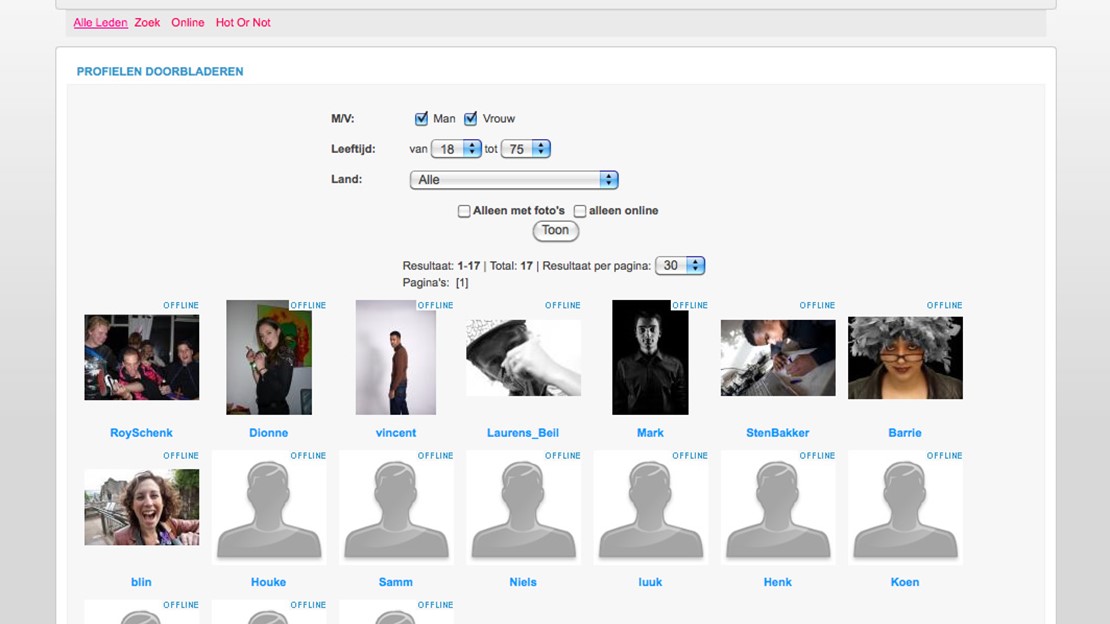Viewport: 1110px width, 624px height.
Task: Go to the Zoek tab
Action: (147, 22)
